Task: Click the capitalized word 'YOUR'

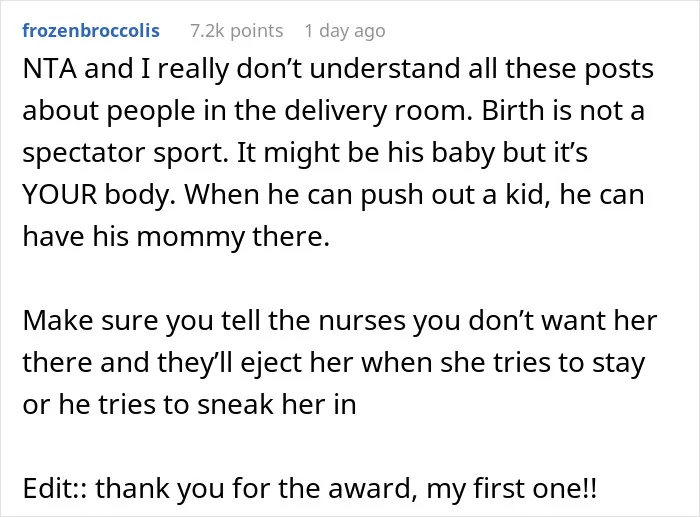Action: click(x=59, y=195)
